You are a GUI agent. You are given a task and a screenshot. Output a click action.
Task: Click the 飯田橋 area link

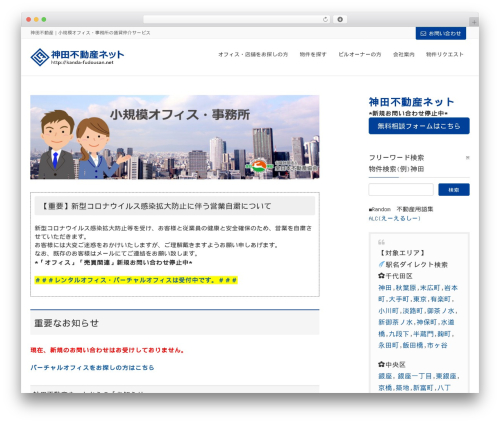(x=412, y=345)
